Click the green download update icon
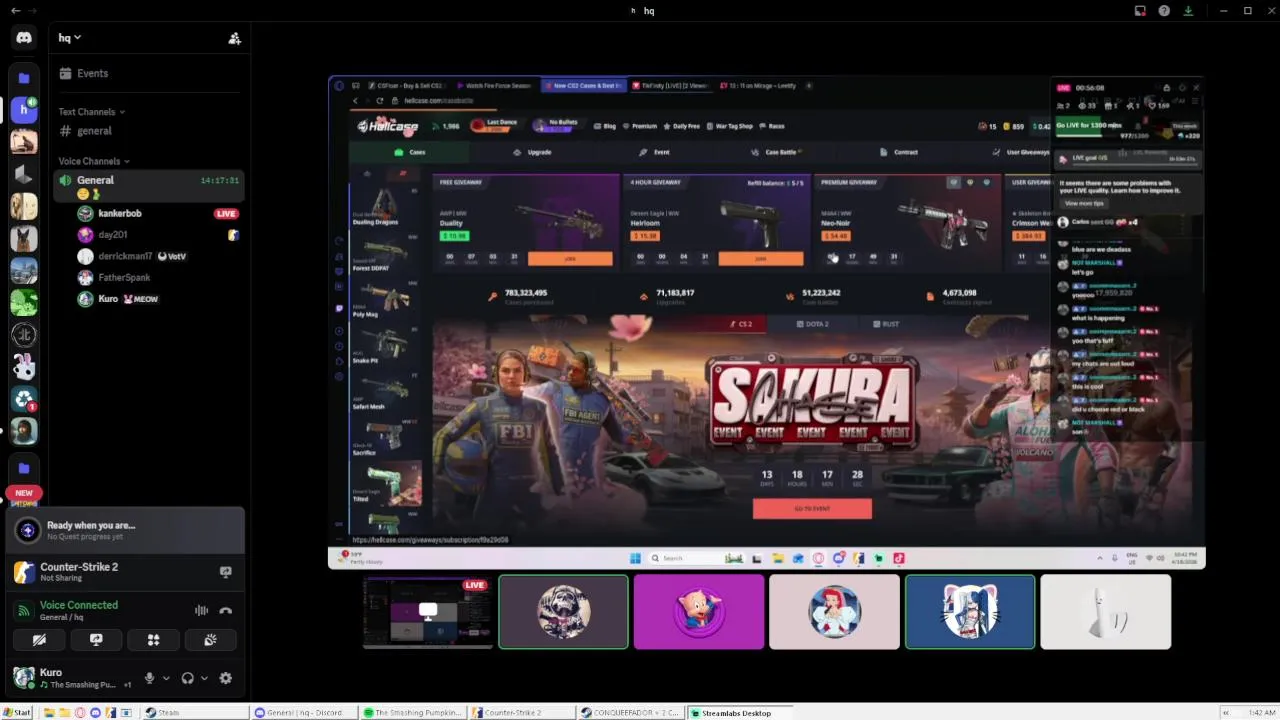The width and height of the screenshot is (1280, 720). tap(1188, 11)
